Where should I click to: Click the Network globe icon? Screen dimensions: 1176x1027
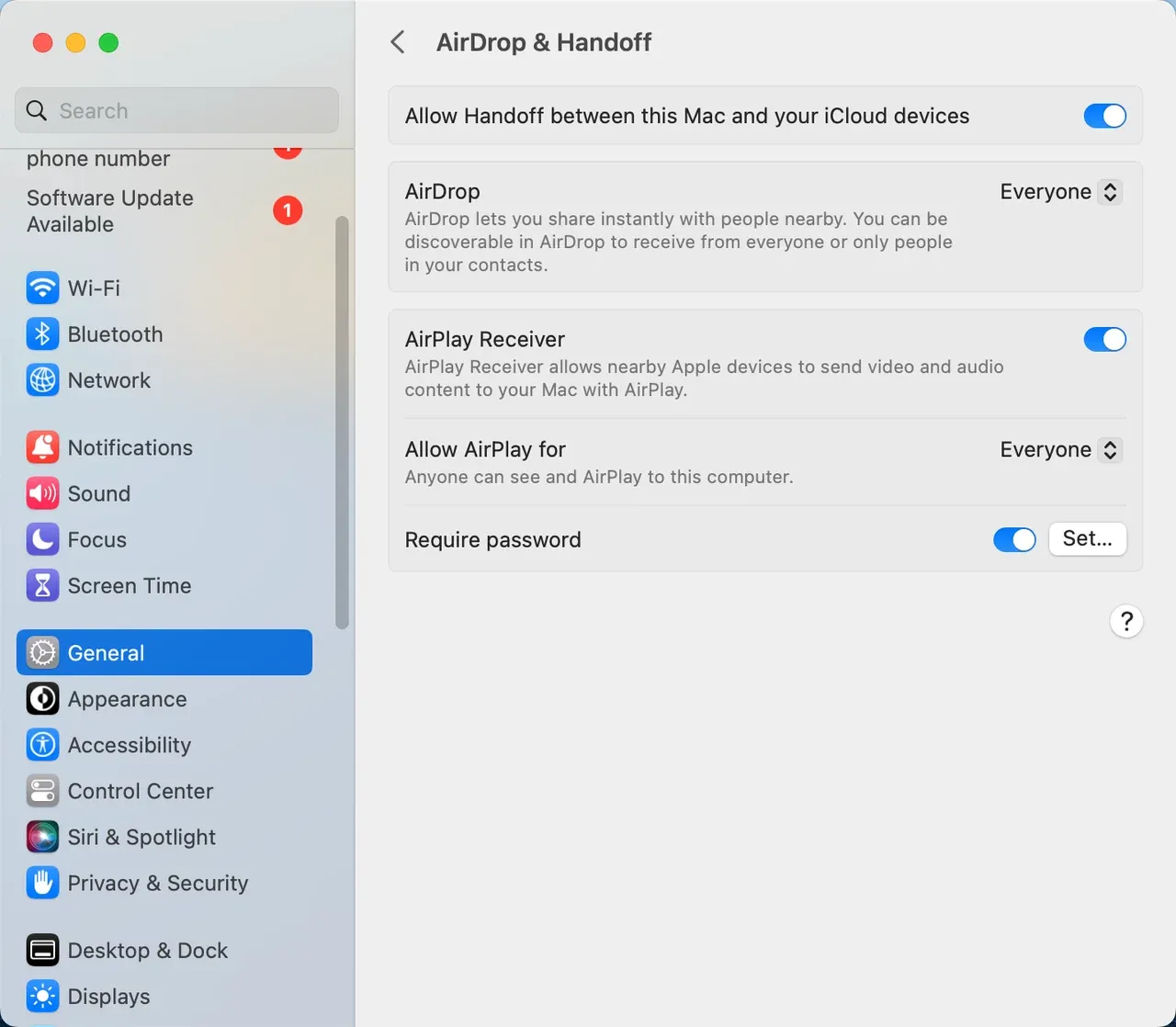coord(42,380)
